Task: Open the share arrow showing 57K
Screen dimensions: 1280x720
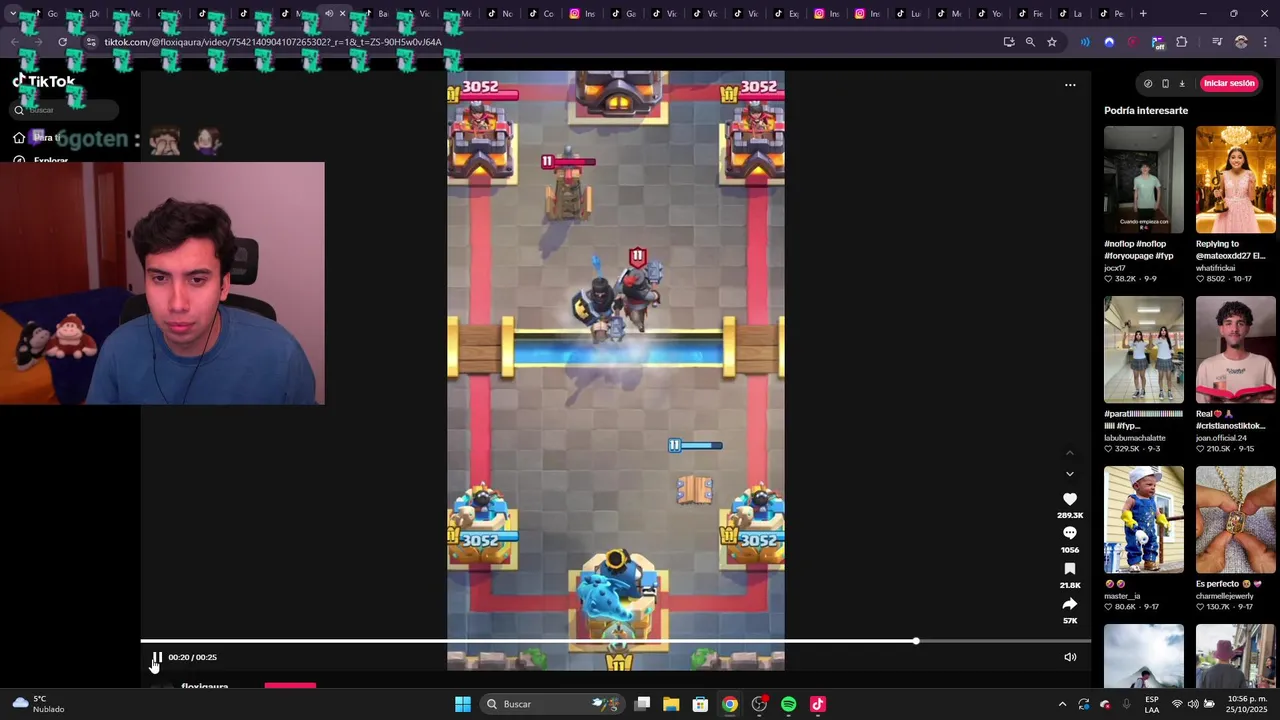Action: tap(1070, 604)
